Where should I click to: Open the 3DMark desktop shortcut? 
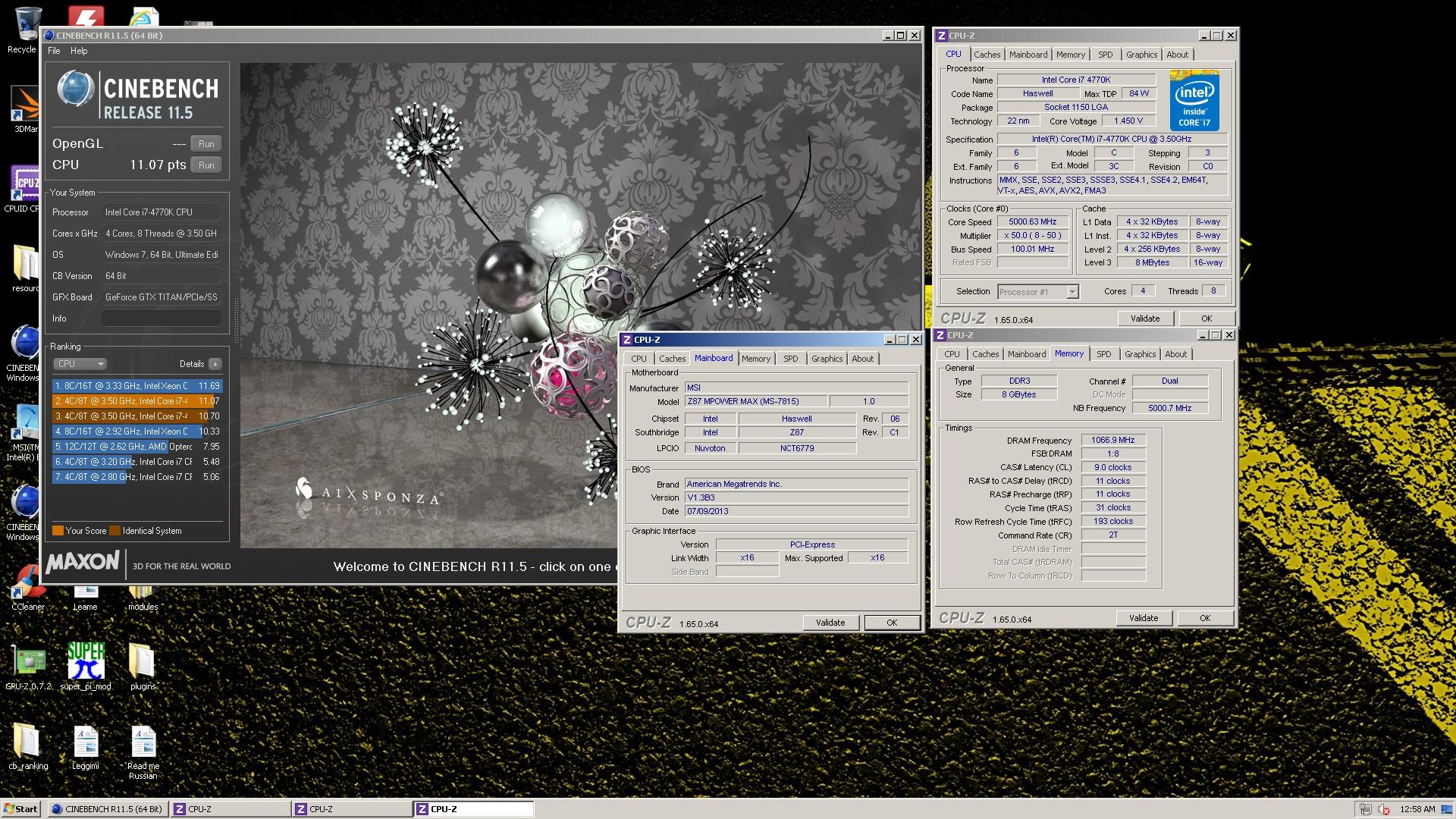[24, 108]
